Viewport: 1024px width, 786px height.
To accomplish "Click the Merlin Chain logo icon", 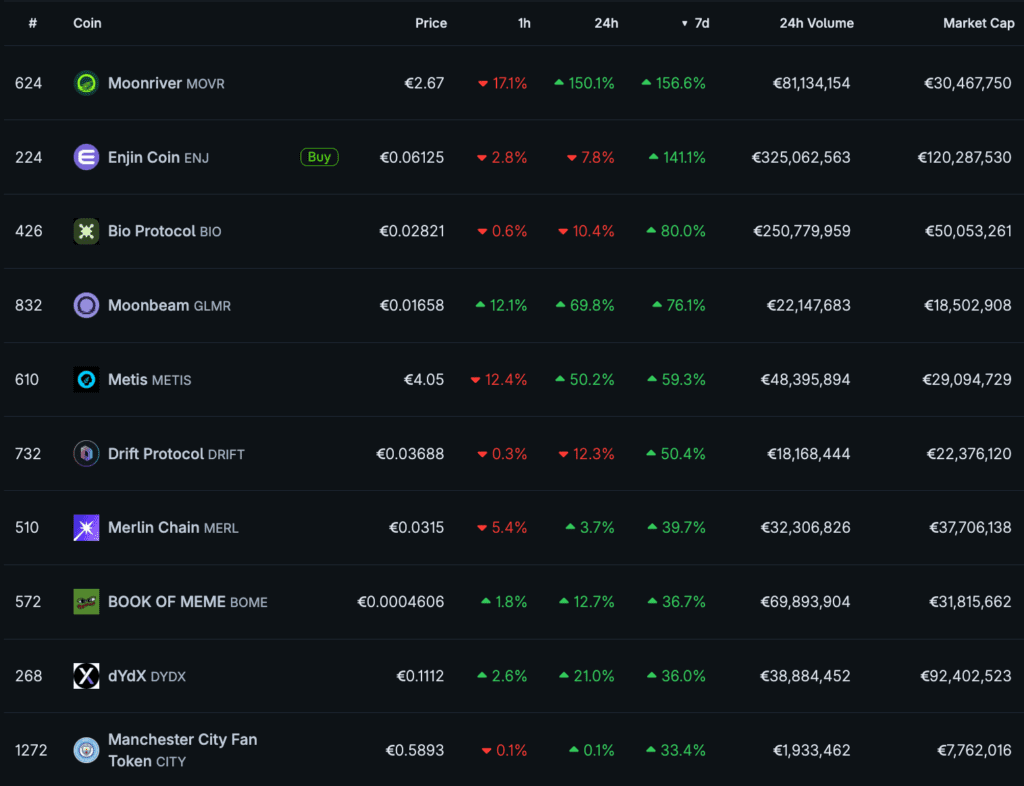I will [86, 528].
